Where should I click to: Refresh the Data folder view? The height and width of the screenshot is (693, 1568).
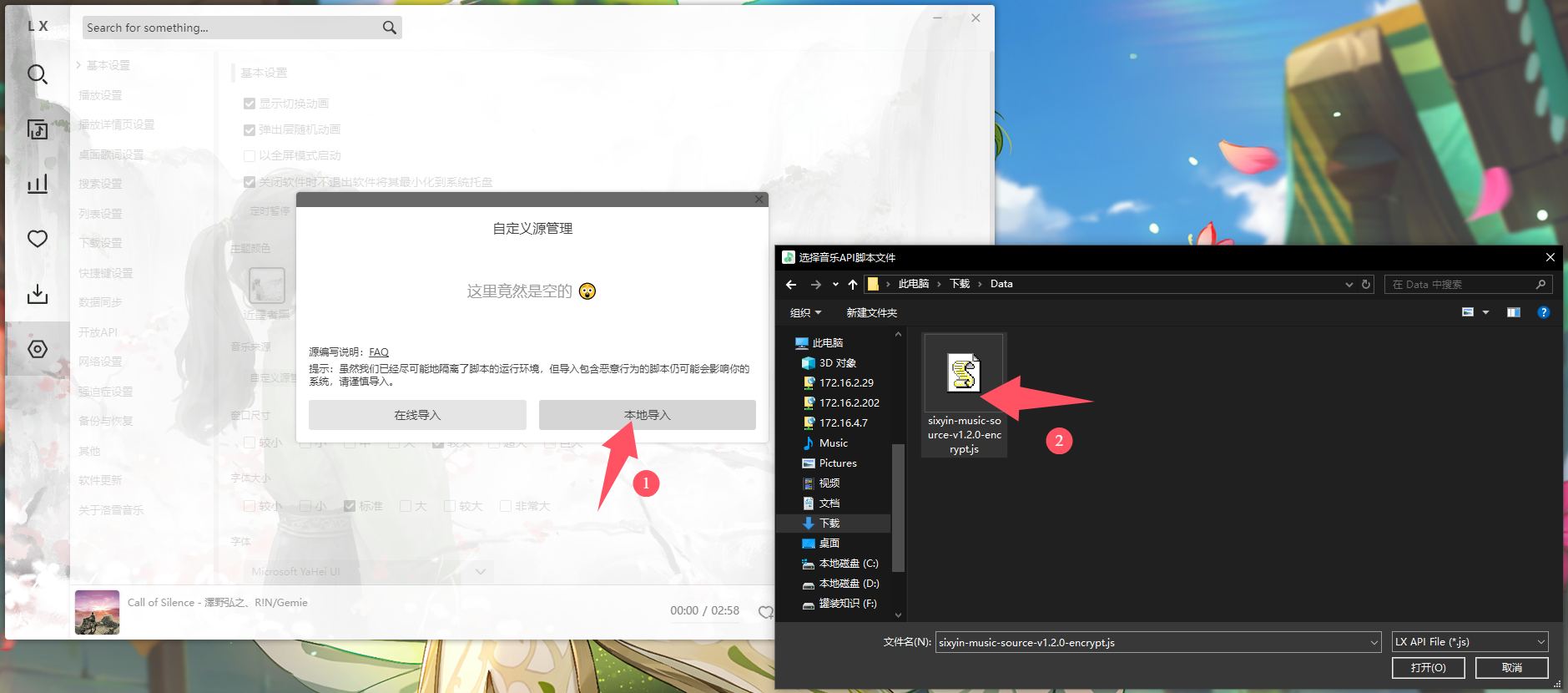[x=1366, y=284]
